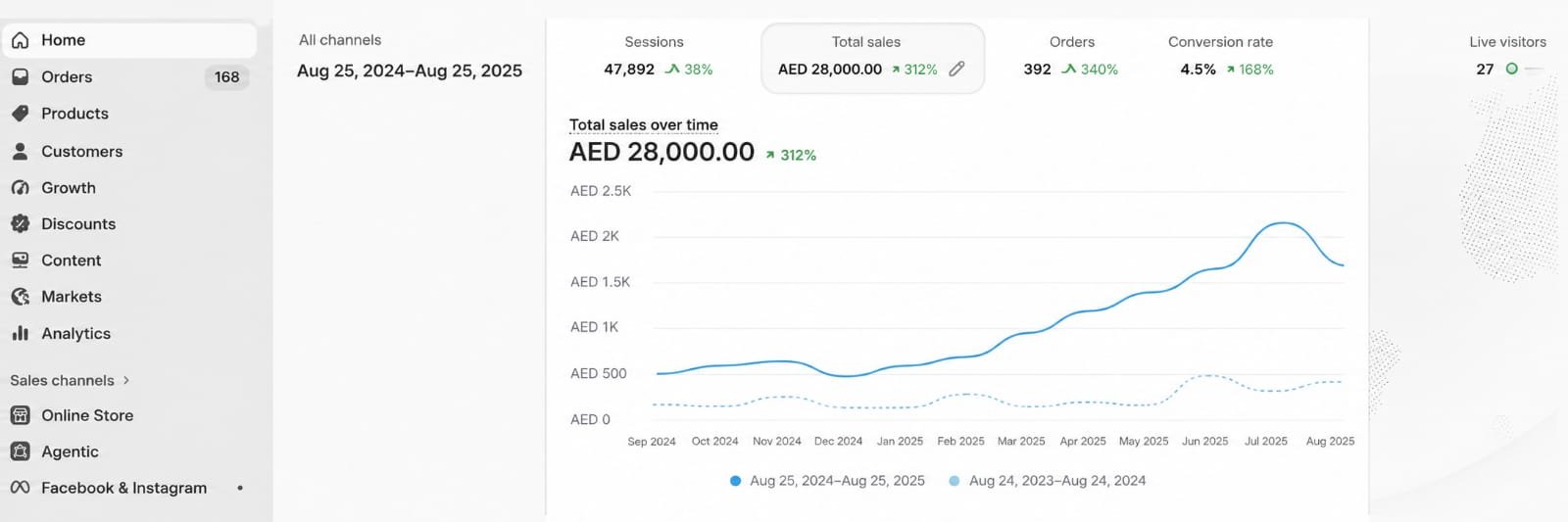Click the Sep 2024 axis label

pyautogui.click(x=652, y=441)
